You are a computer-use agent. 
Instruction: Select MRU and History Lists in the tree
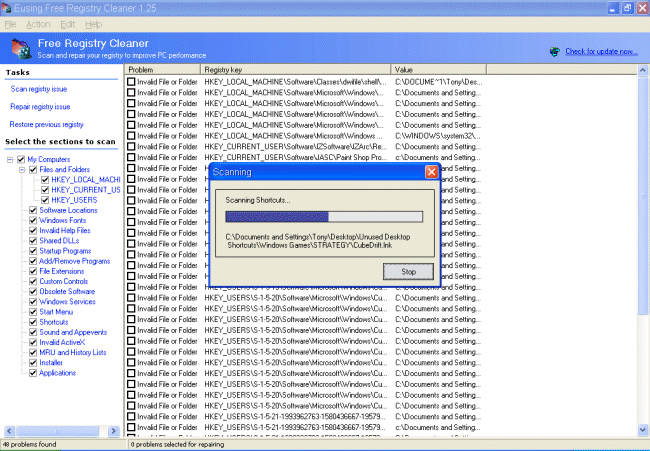[73, 352]
